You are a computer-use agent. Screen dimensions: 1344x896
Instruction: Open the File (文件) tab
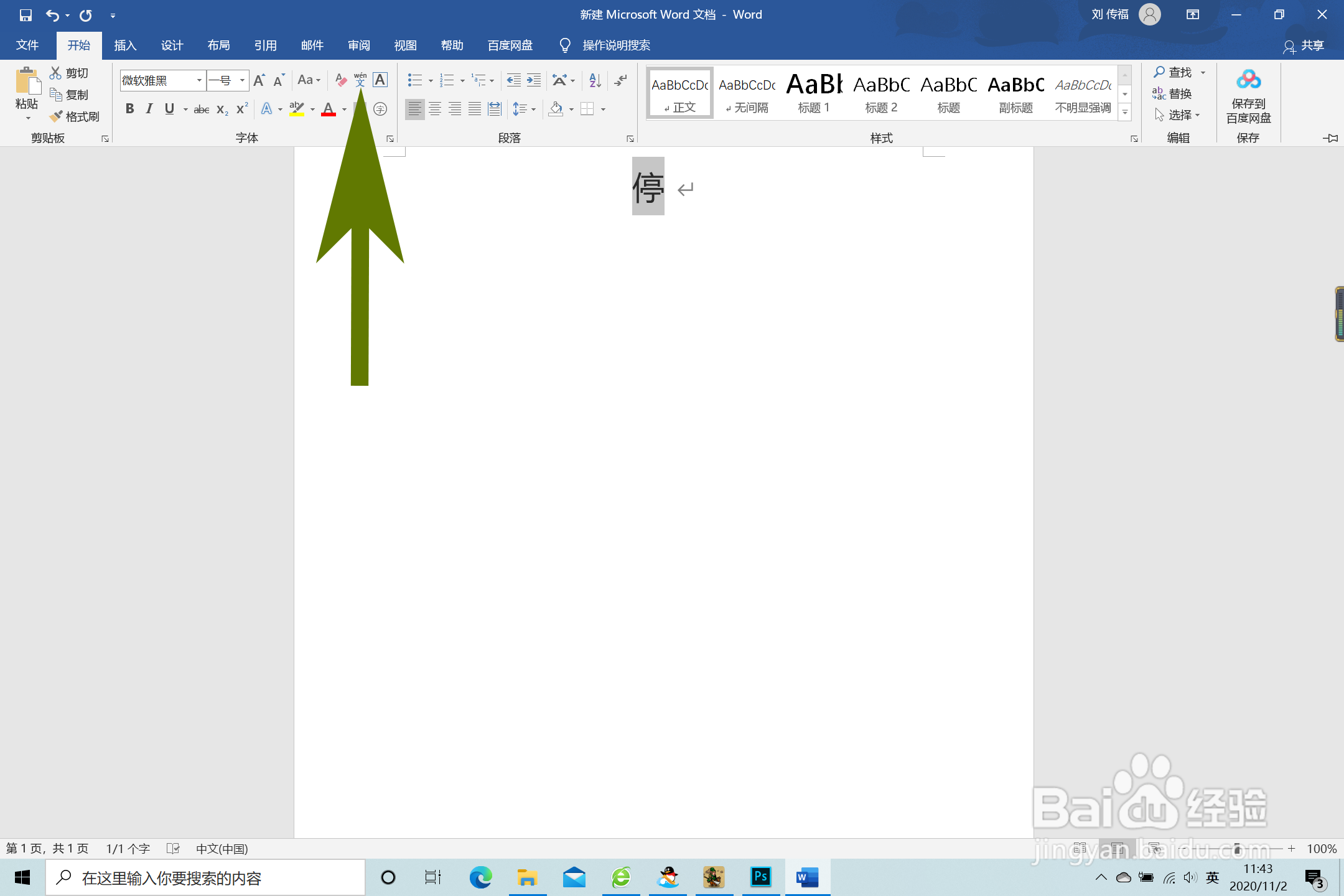pyautogui.click(x=27, y=45)
